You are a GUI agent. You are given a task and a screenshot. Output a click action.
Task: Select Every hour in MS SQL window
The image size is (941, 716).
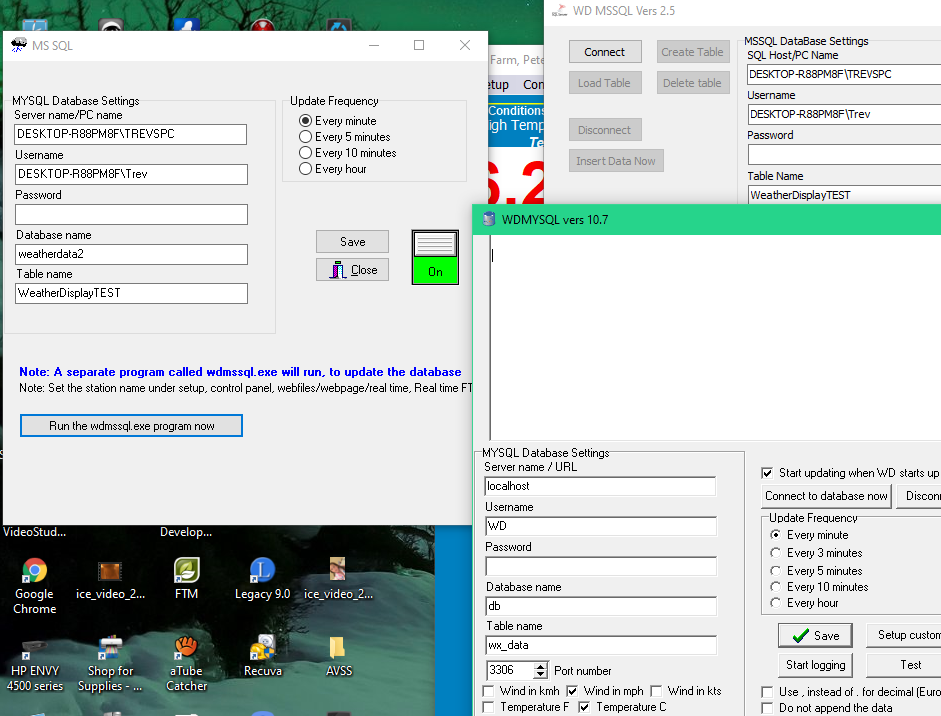[x=305, y=169]
